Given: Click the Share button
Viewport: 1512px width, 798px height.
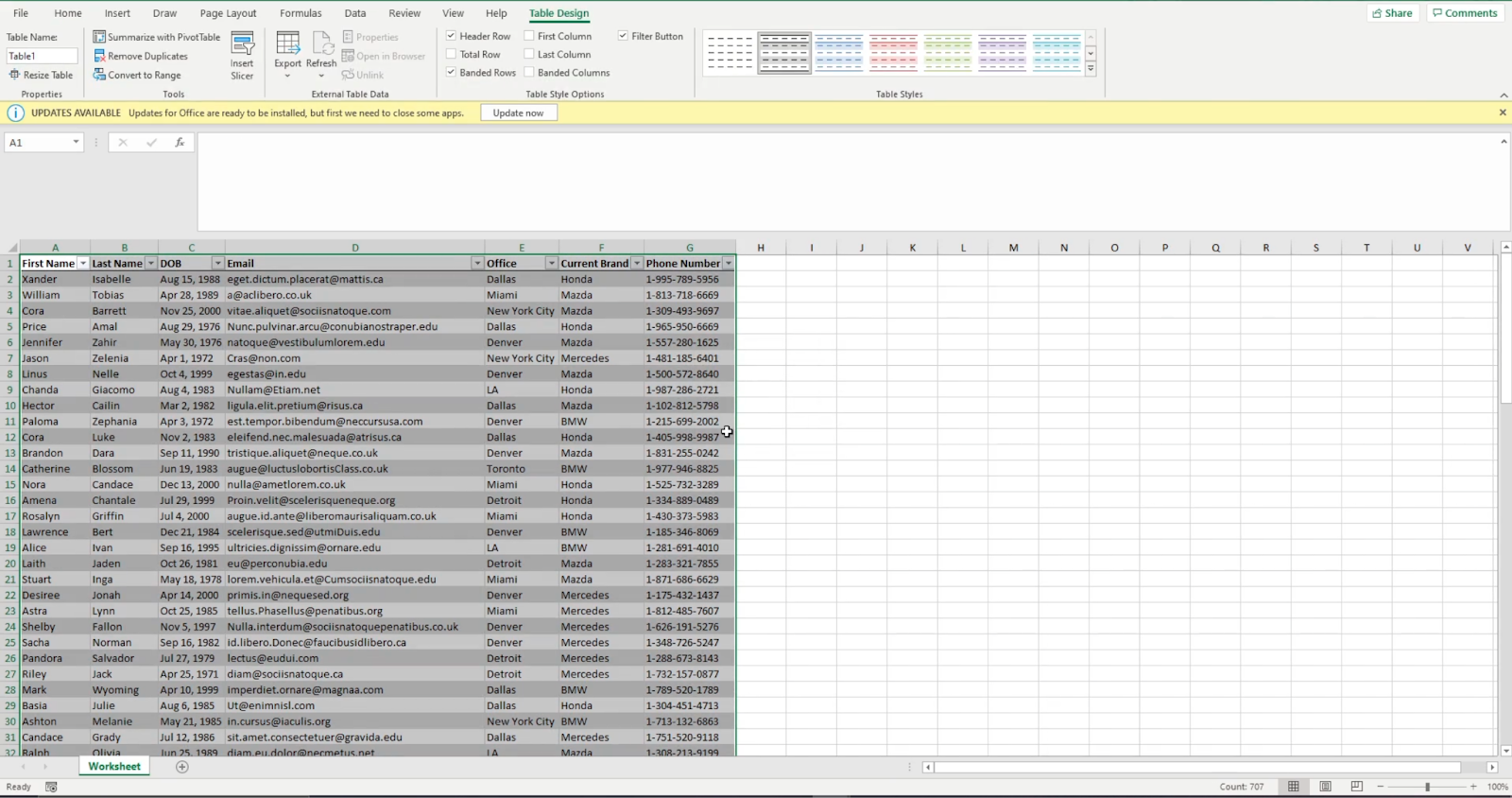Looking at the screenshot, I should pos(1392,13).
